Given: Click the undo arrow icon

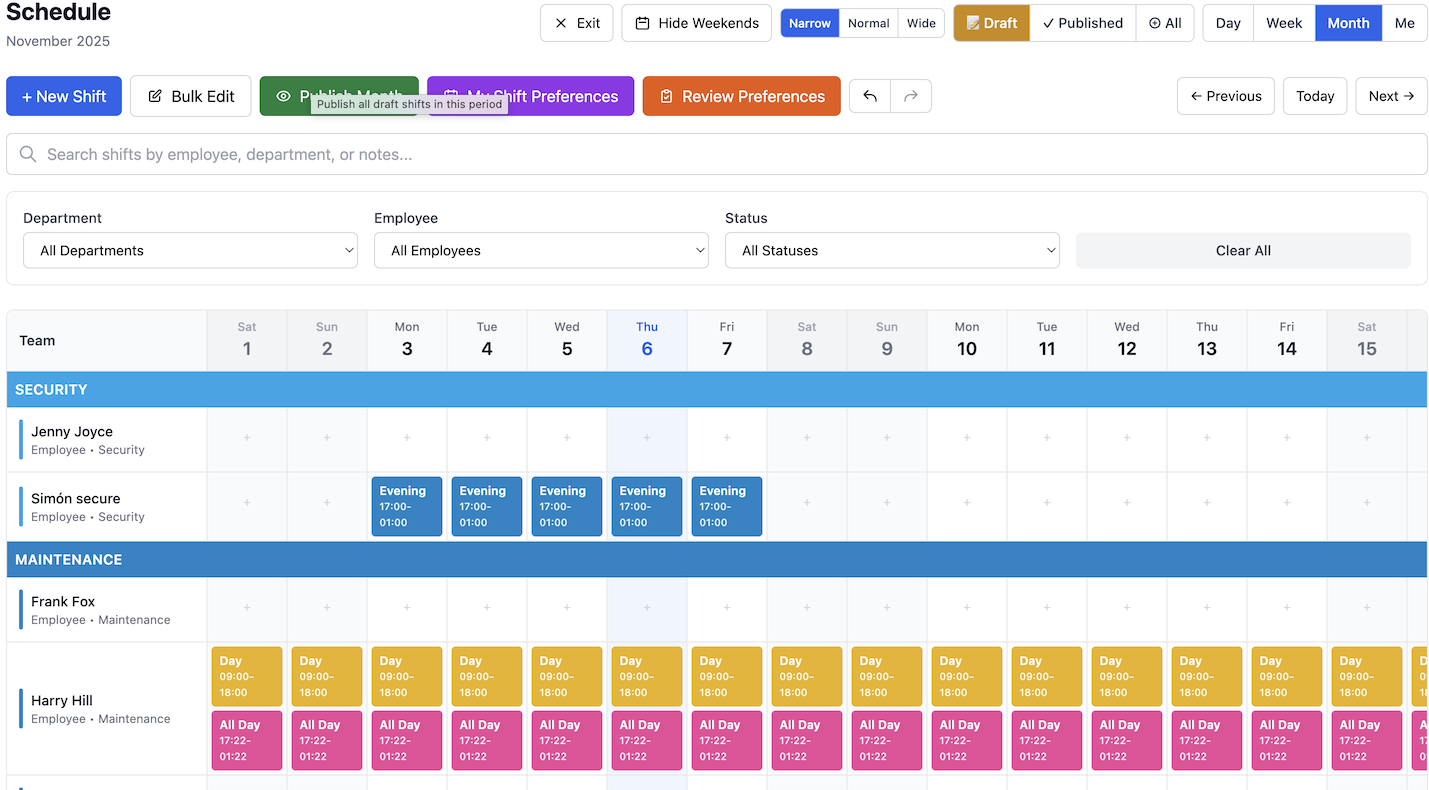Looking at the screenshot, I should (x=870, y=96).
